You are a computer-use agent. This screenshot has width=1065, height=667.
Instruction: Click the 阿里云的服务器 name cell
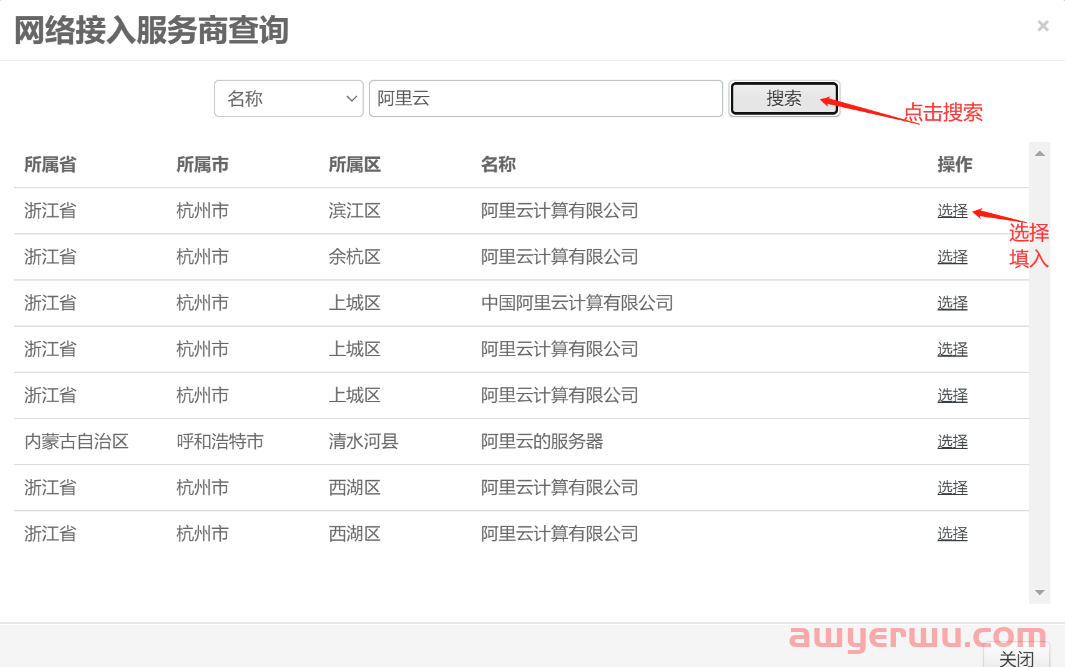coord(542,441)
